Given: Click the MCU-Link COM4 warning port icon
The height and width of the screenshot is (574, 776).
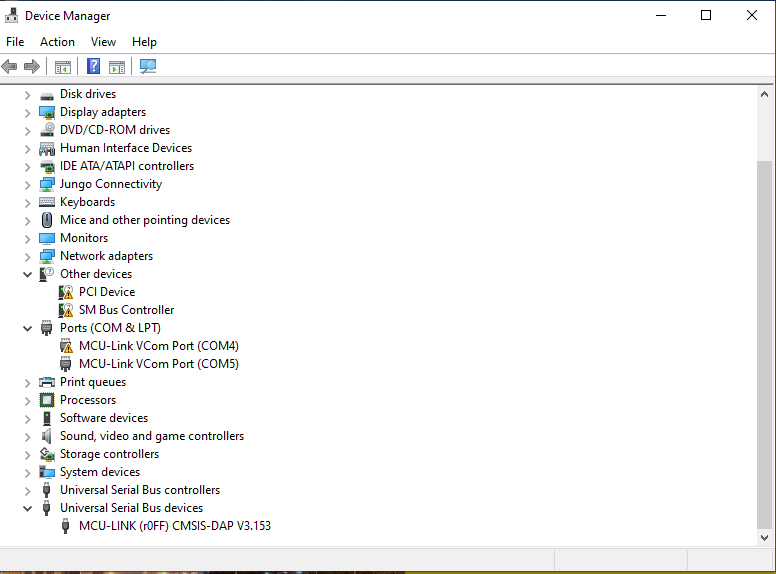Looking at the screenshot, I should [66, 346].
